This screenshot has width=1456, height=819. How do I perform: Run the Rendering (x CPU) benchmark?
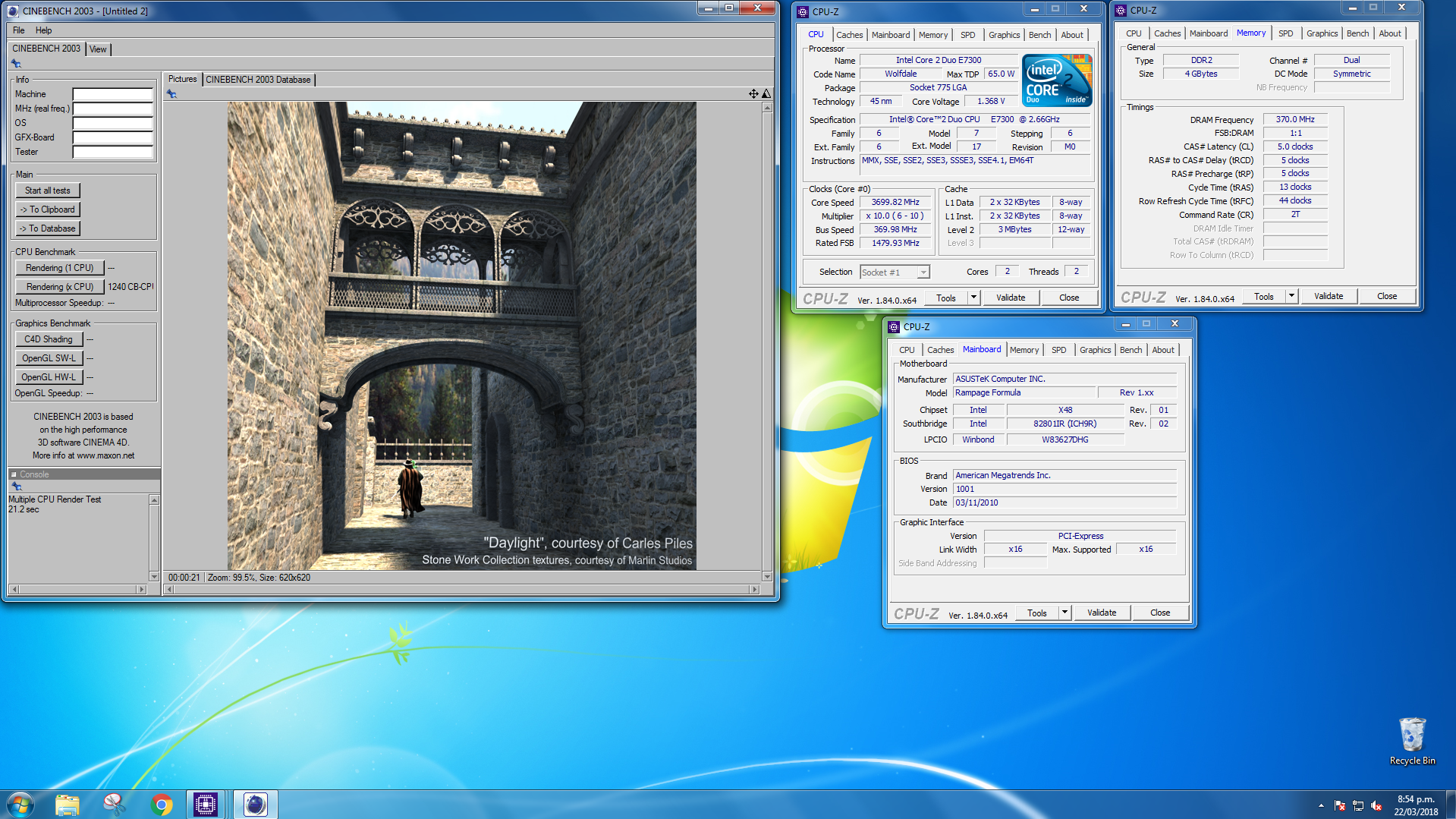(59, 287)
